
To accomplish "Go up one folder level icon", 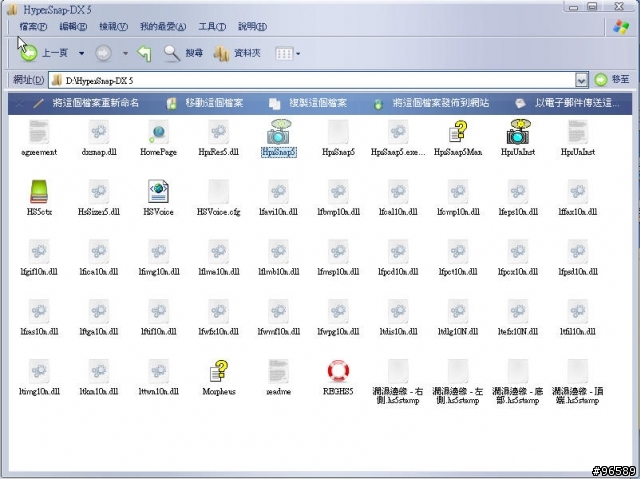I will point(144,53).
